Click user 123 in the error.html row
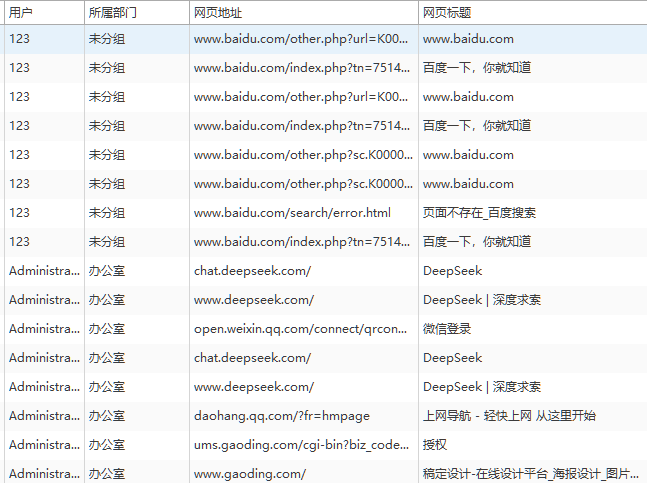Screen dimensions: 647x483 pos(19,213)
